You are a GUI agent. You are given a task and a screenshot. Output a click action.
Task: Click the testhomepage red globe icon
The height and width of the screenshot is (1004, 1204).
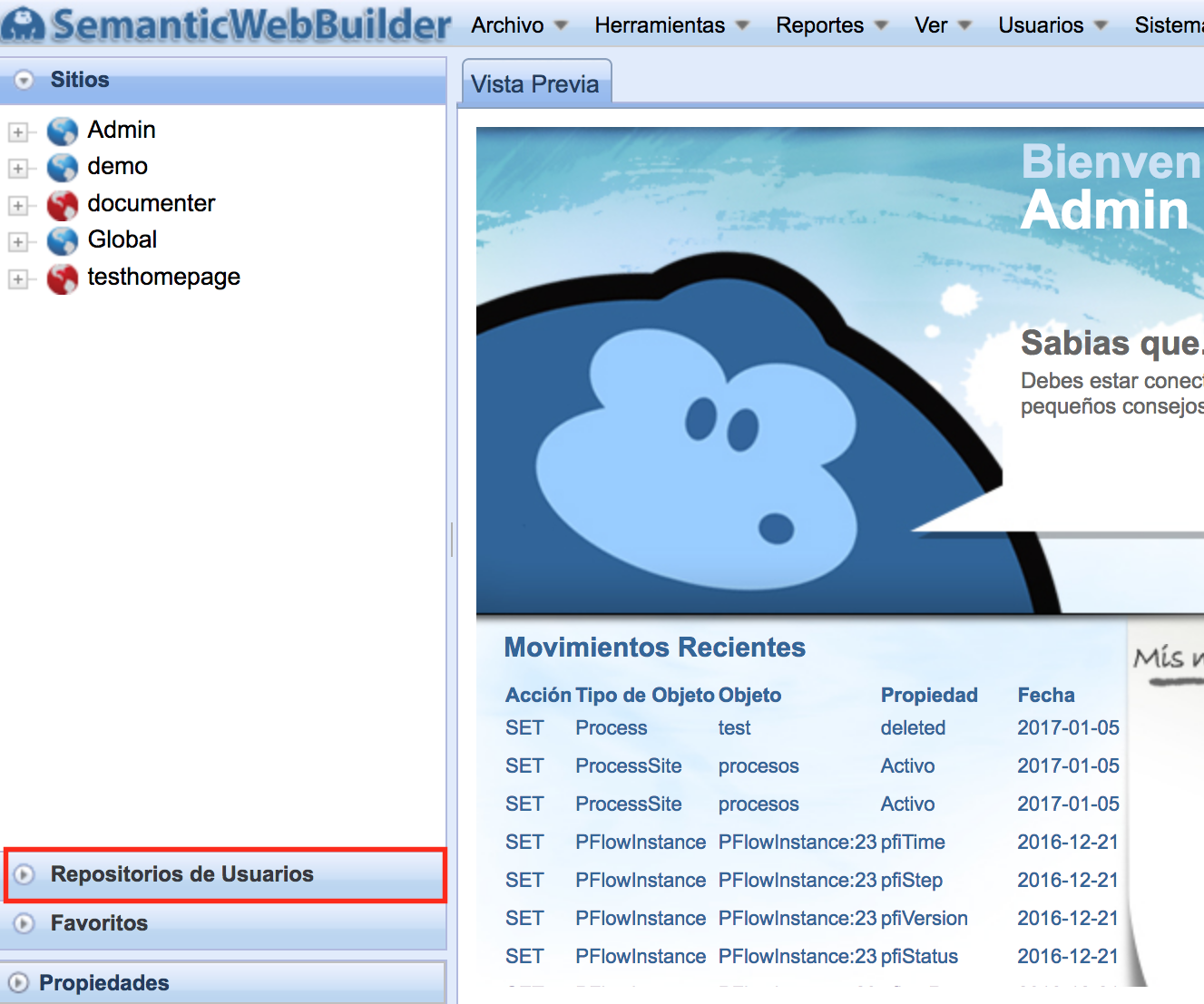click(x=63, y=278)
